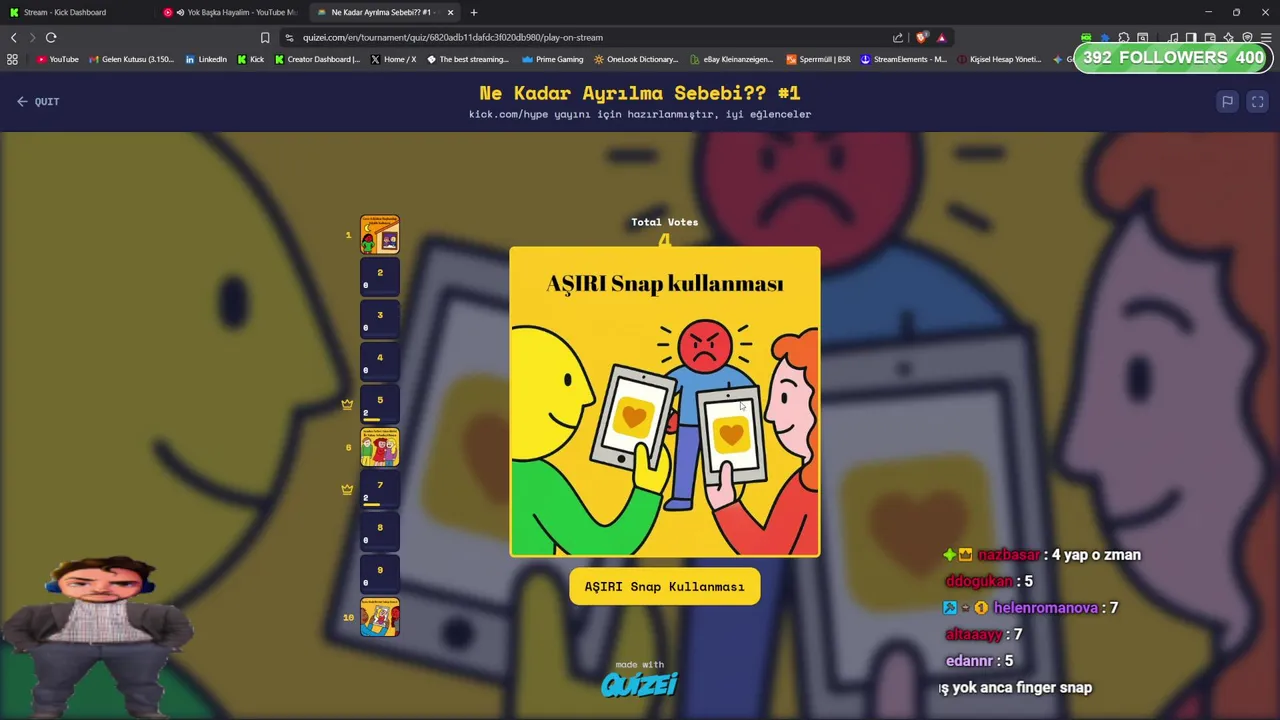Select option 10 thumbnail in vote list
Screen dimensions: 1280x720
coord(380,617)
